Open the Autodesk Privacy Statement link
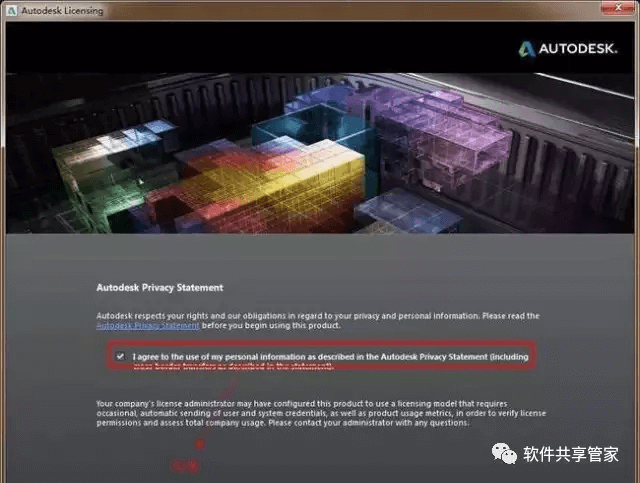This screenshot has width=640, height=483. [x=148, y=325]
